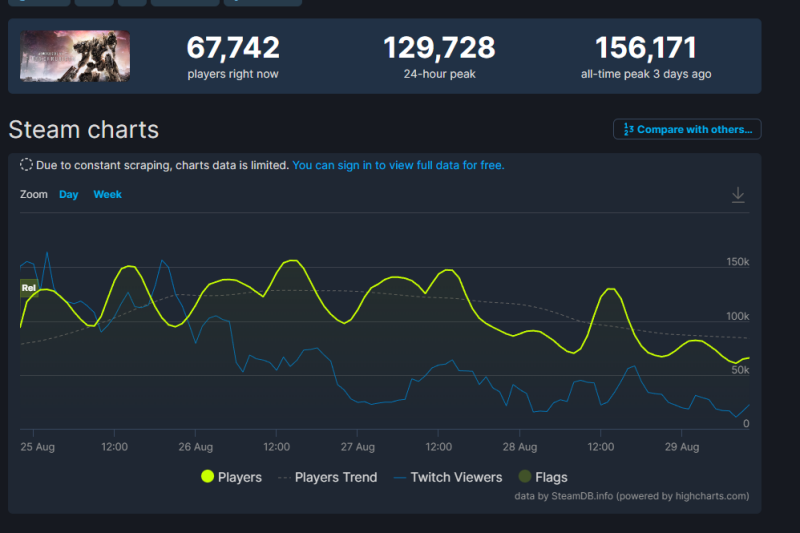Screen dimensions: 800x533
Task: Set chart zoom to Week
Action: click(x=108, y=194)
